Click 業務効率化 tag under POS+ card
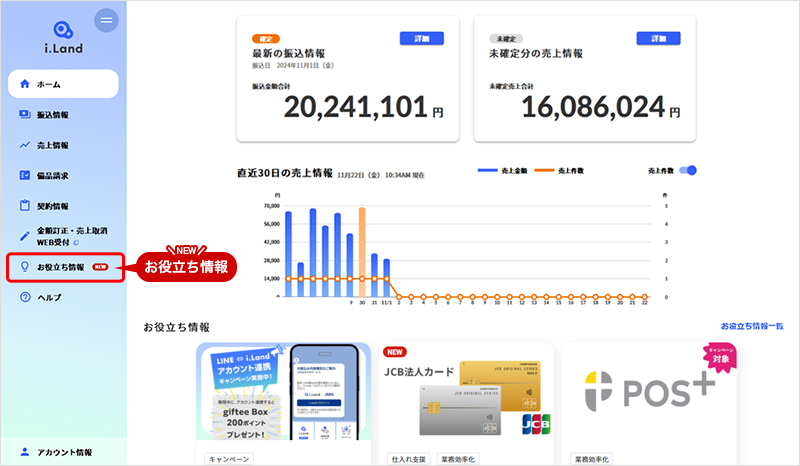800x466 pixels. coord(591,459)
